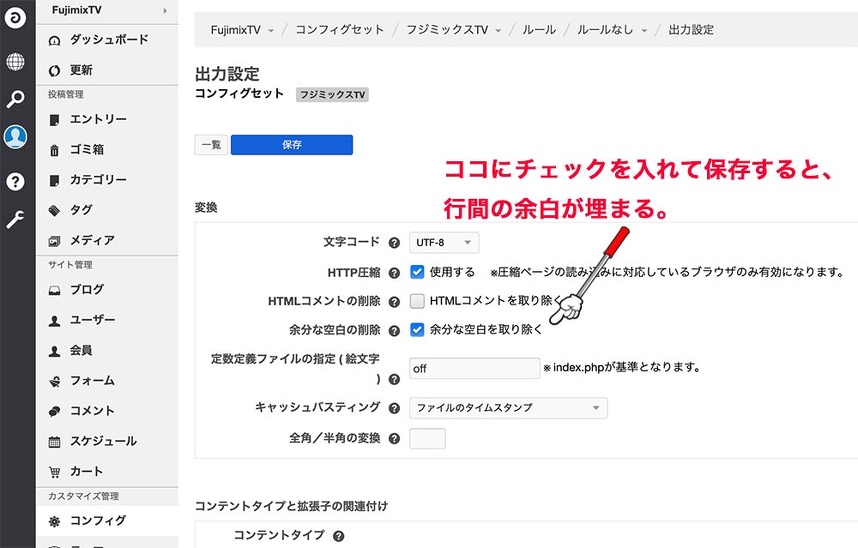This screenshot has width=858, height=548.
Task: Open search with the magnifier icon
Action: pos(16,99)
